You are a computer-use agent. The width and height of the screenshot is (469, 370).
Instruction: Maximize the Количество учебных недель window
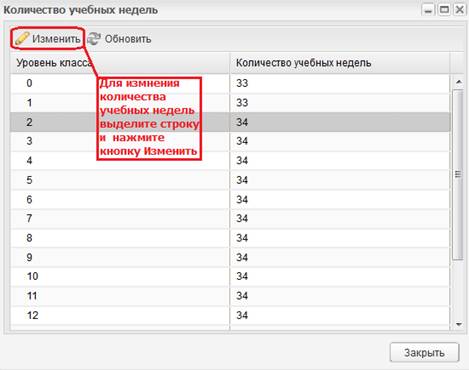[x=444, y=10]
